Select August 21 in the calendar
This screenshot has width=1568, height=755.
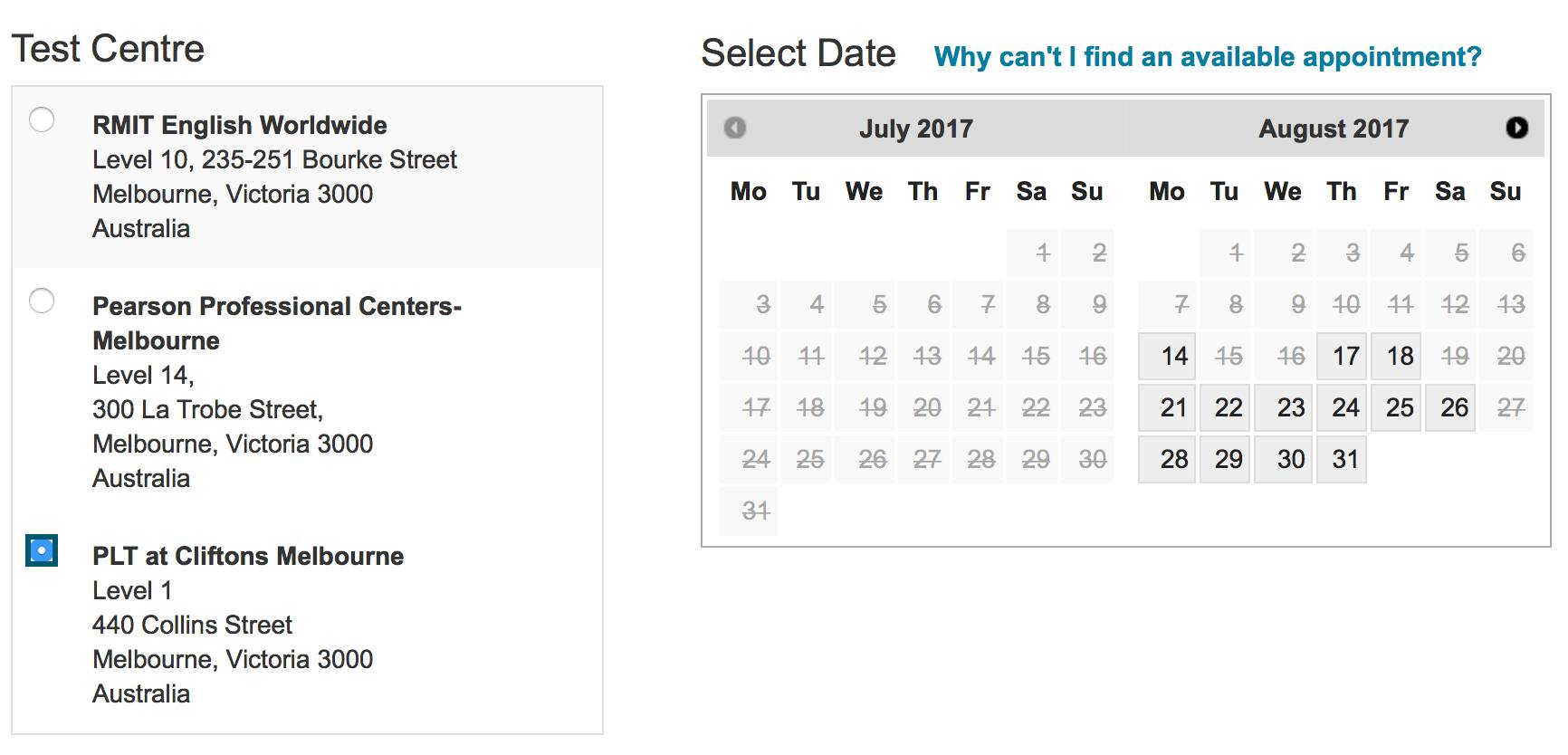tap(1167, 407)
